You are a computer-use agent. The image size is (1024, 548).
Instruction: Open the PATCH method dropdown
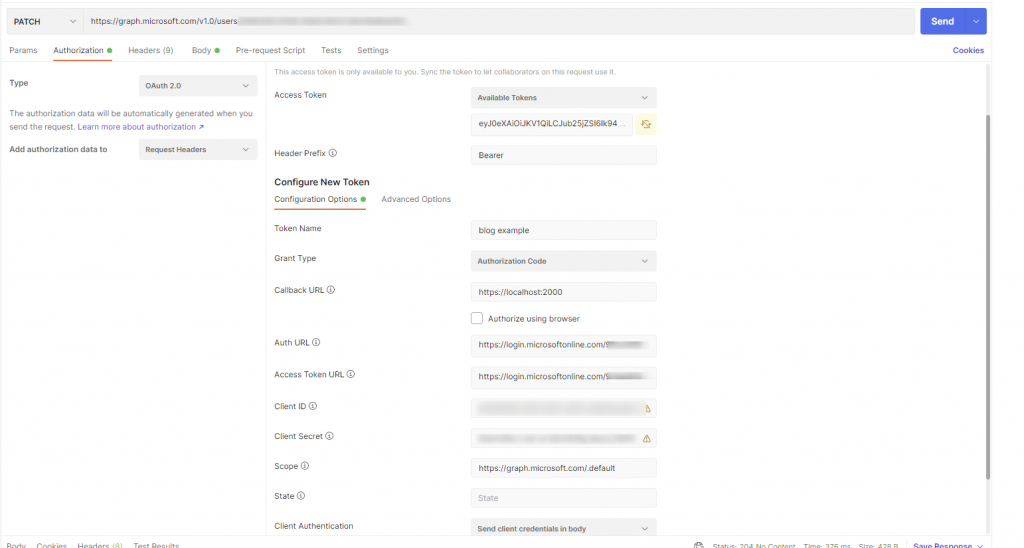pyautogui.click(x=44, y=22)
